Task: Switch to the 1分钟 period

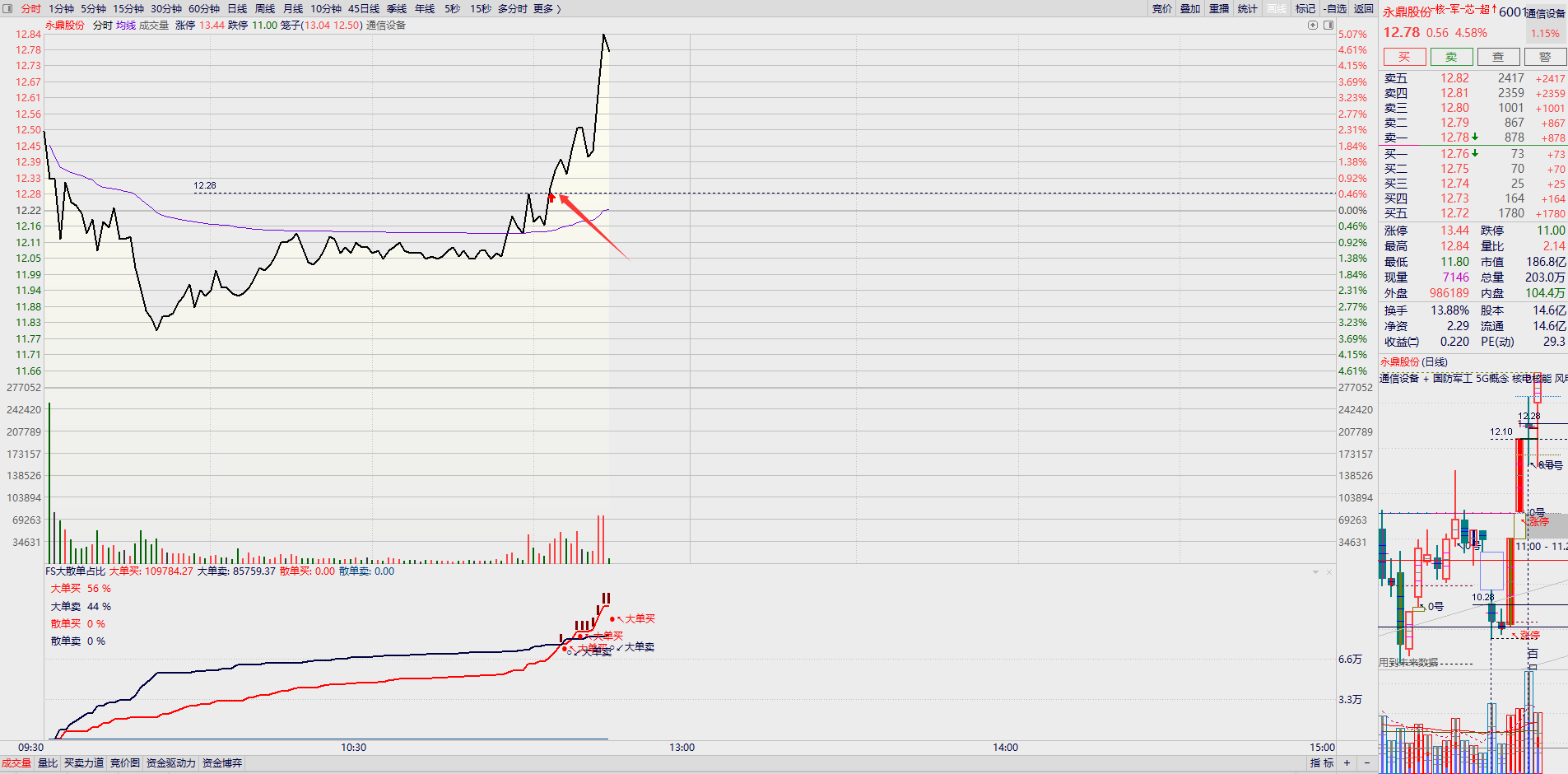Action: coord(61,8)
